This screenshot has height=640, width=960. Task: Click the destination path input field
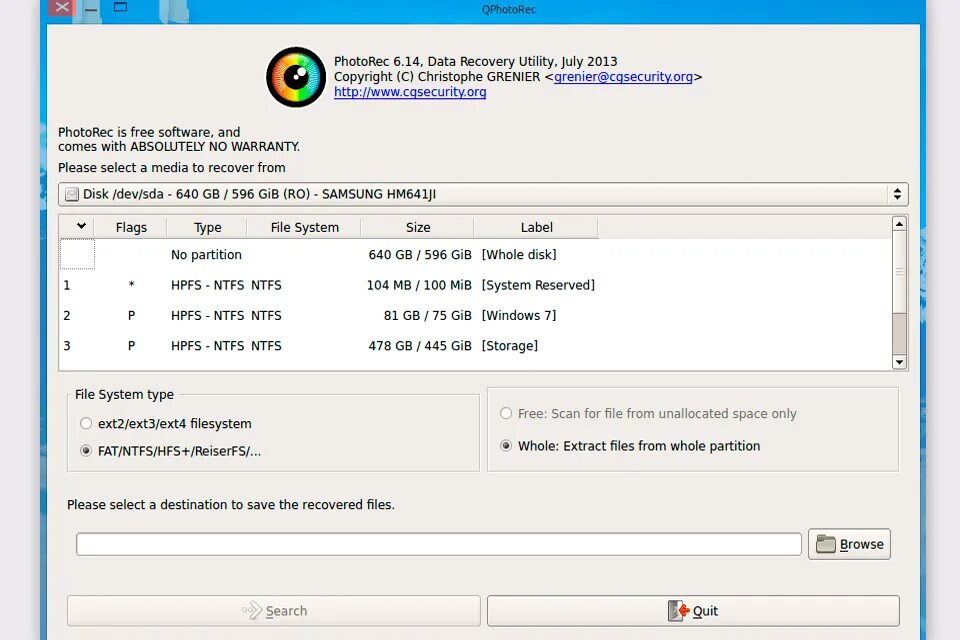[438, 544]
